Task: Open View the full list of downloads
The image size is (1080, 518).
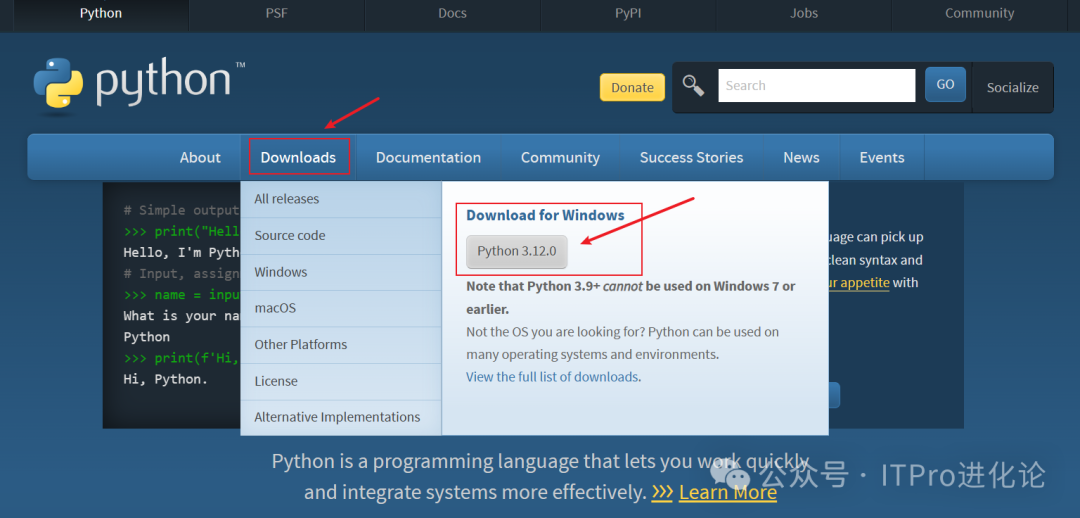Action: coord(552,377)
